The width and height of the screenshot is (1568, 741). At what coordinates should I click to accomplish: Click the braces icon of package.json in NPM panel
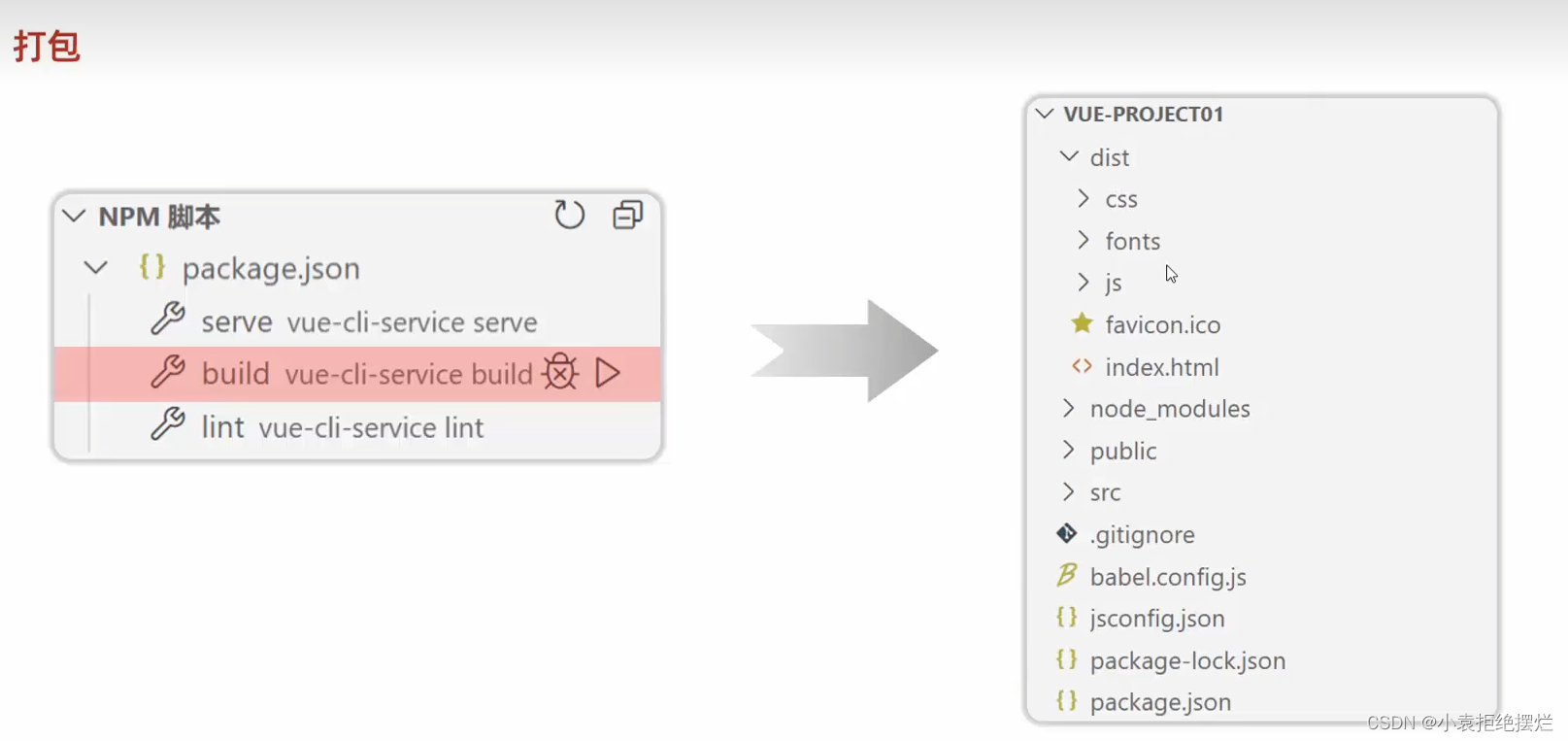152,266
